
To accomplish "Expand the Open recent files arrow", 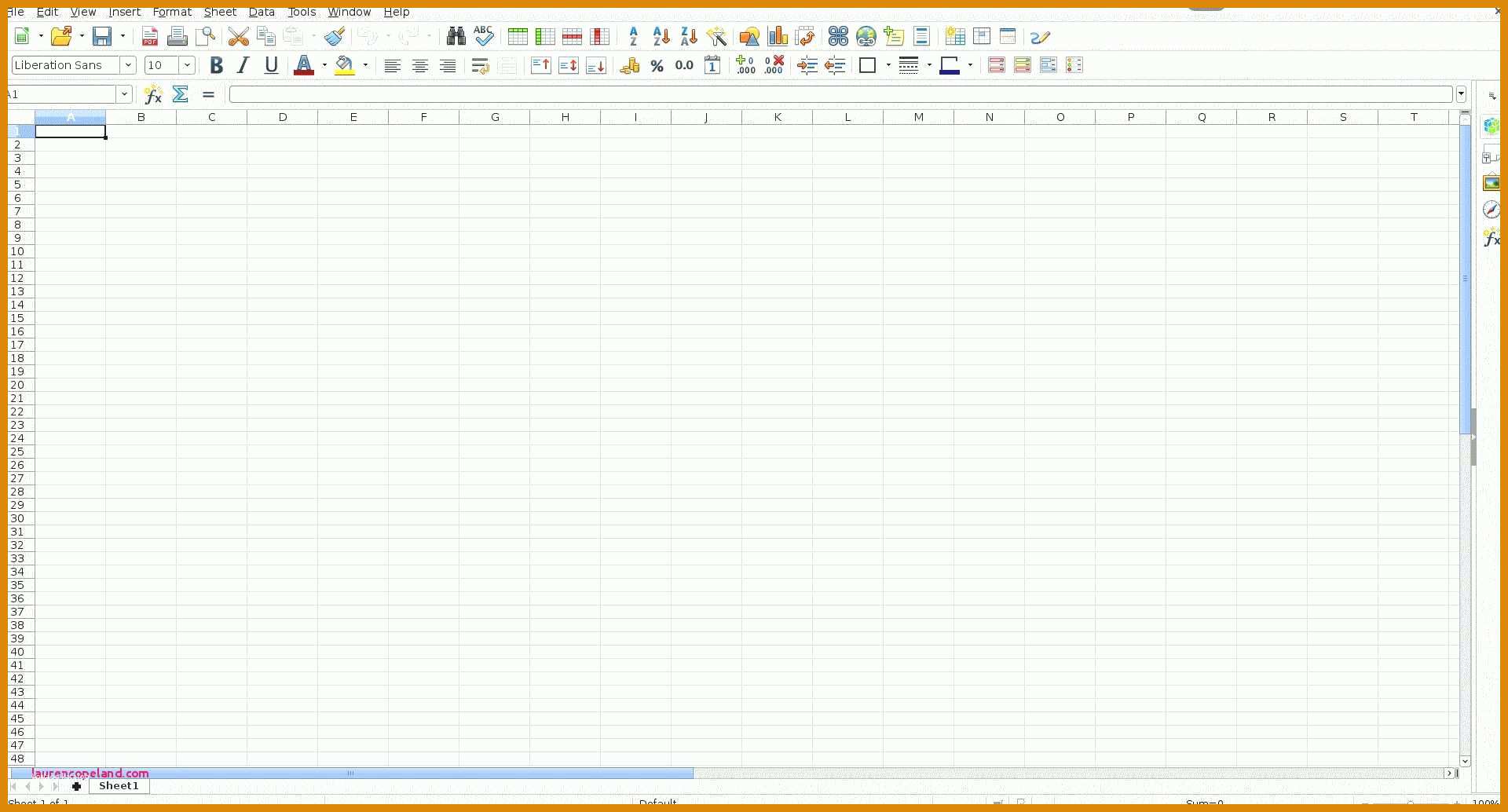I will pos(82,36).
